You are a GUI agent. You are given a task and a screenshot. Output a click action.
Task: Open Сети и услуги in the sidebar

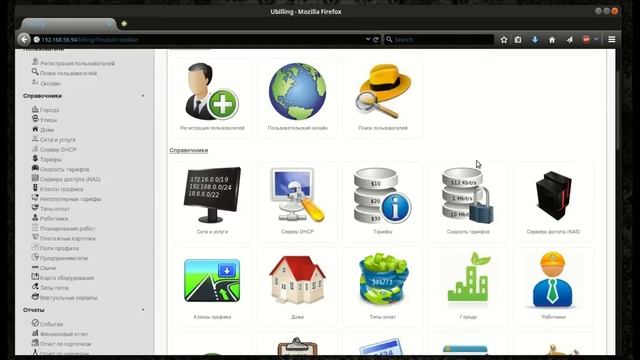pos(58,140)
